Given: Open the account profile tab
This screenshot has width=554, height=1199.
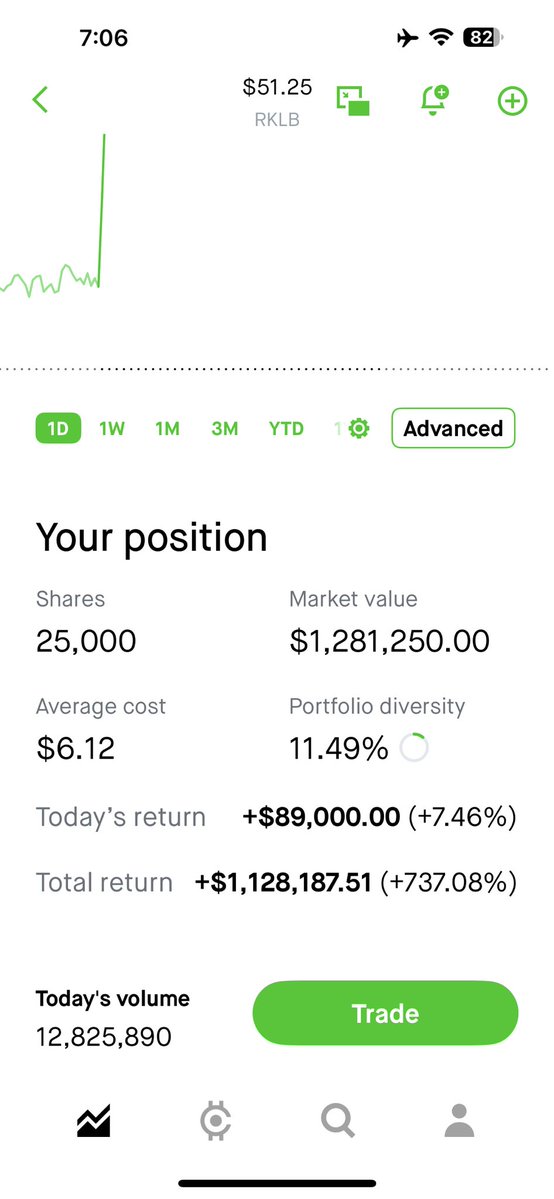Looking at the screenshot, I should click(x=459, y=1121).
